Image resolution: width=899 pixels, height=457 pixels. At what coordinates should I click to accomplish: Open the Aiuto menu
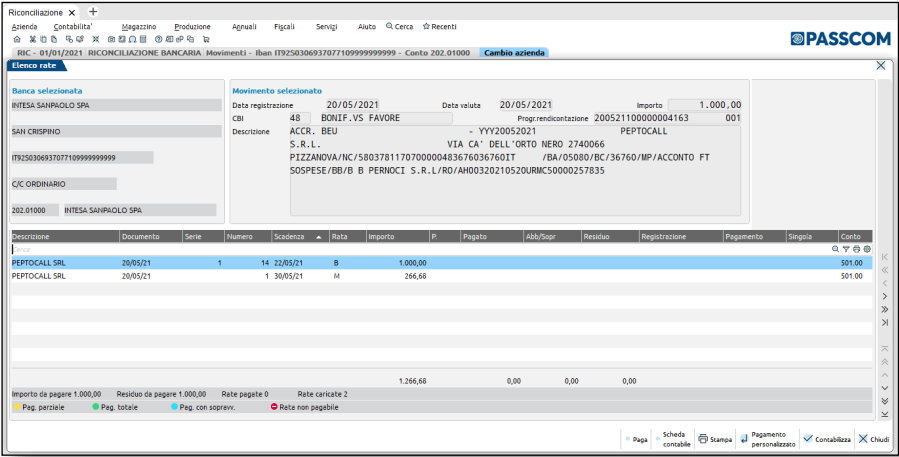point(367,27)
